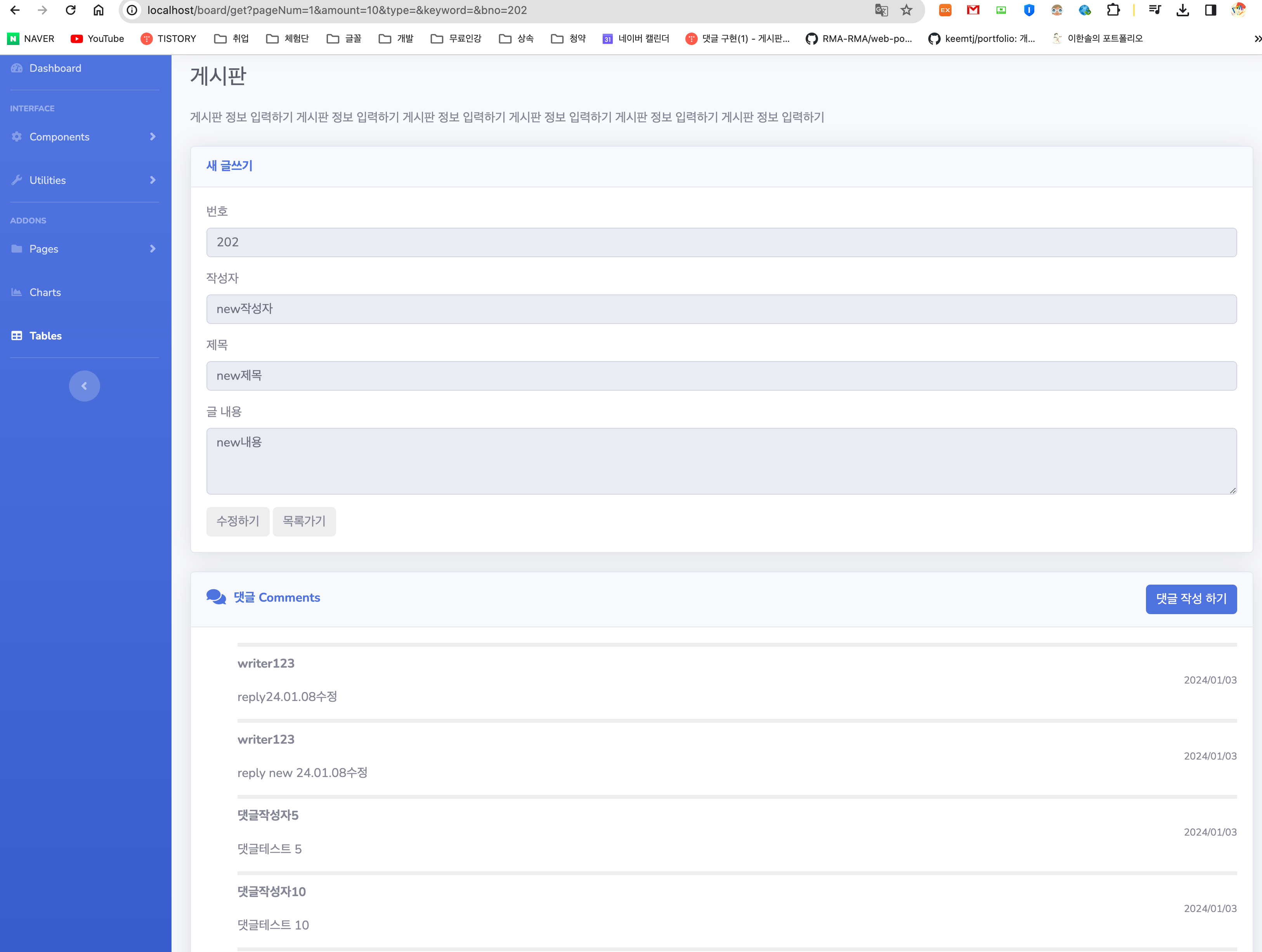This screenshot has height=952, width=1262.
Task: Click the 댓글 작성 하기 button
Action: [x=1191, y=599]
